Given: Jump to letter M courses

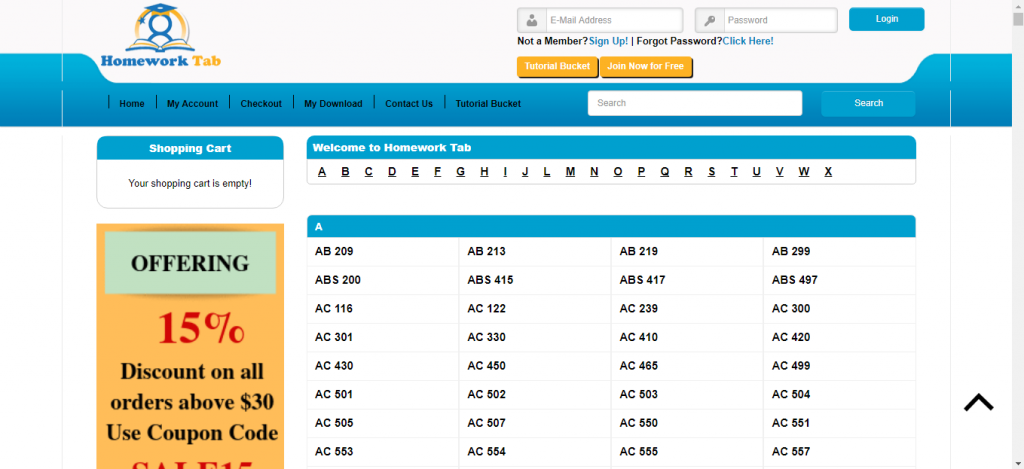Looking at the screenshot, I should 570,172.
